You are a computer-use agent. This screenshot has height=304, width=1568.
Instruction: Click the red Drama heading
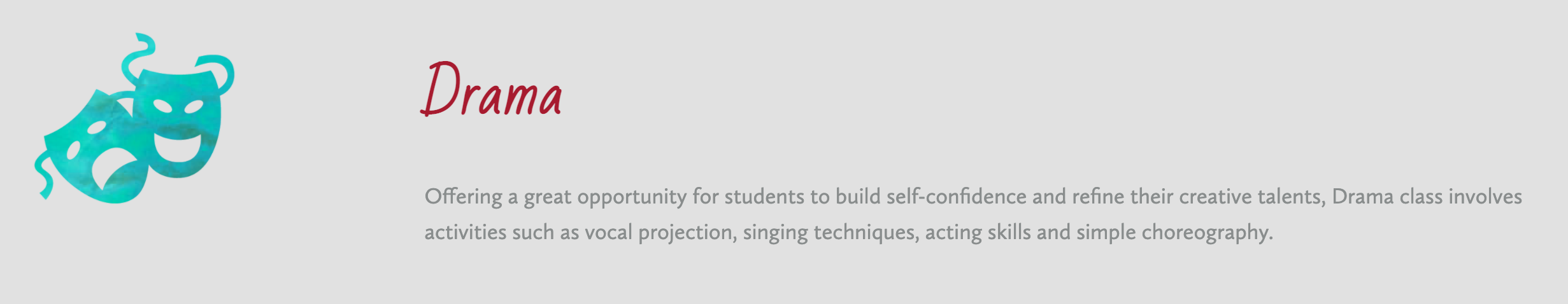coord(491,89)
